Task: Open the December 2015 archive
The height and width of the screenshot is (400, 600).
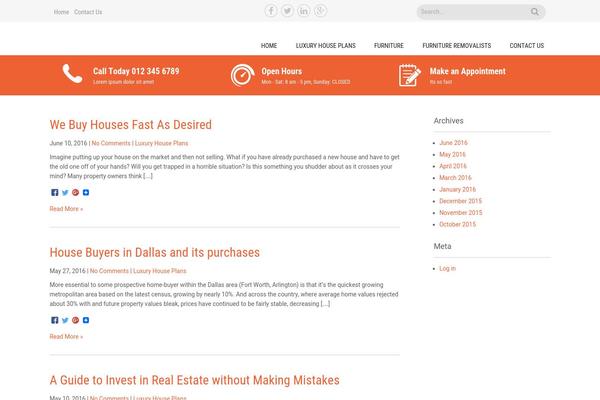Action: coord(460,201)
